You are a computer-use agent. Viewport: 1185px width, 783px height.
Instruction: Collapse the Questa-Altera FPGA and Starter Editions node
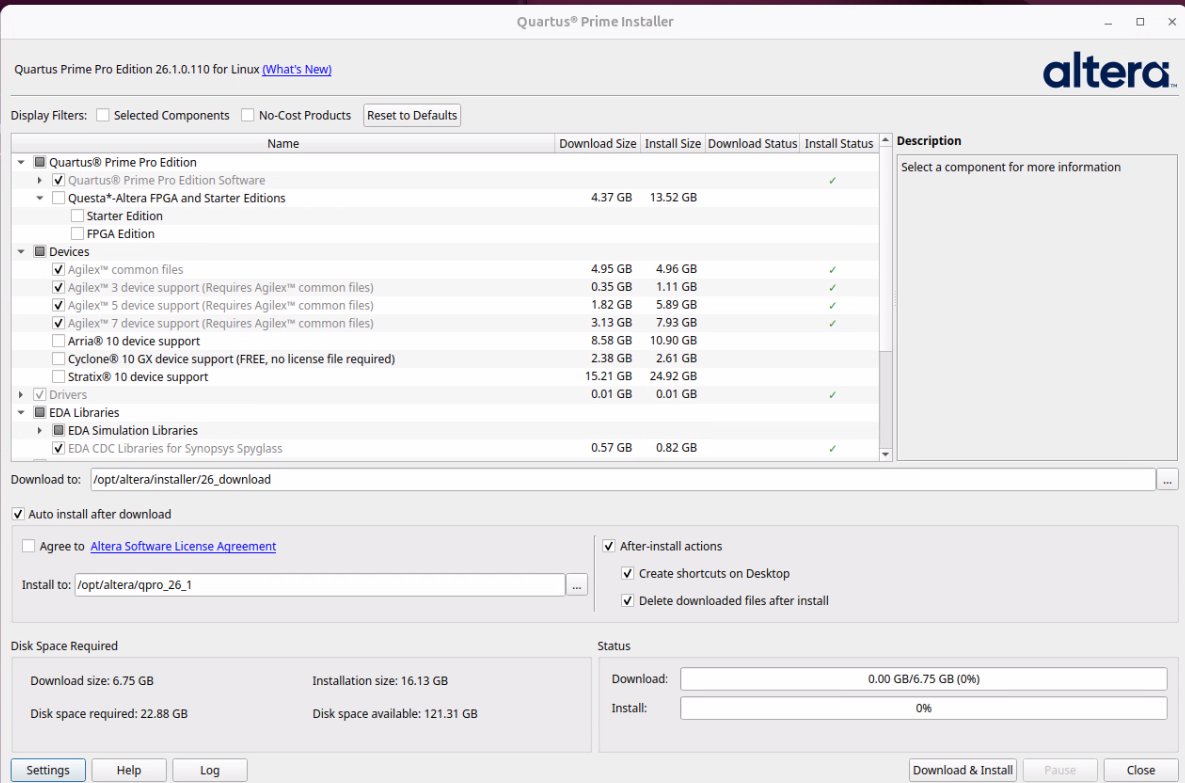(39, 198)
